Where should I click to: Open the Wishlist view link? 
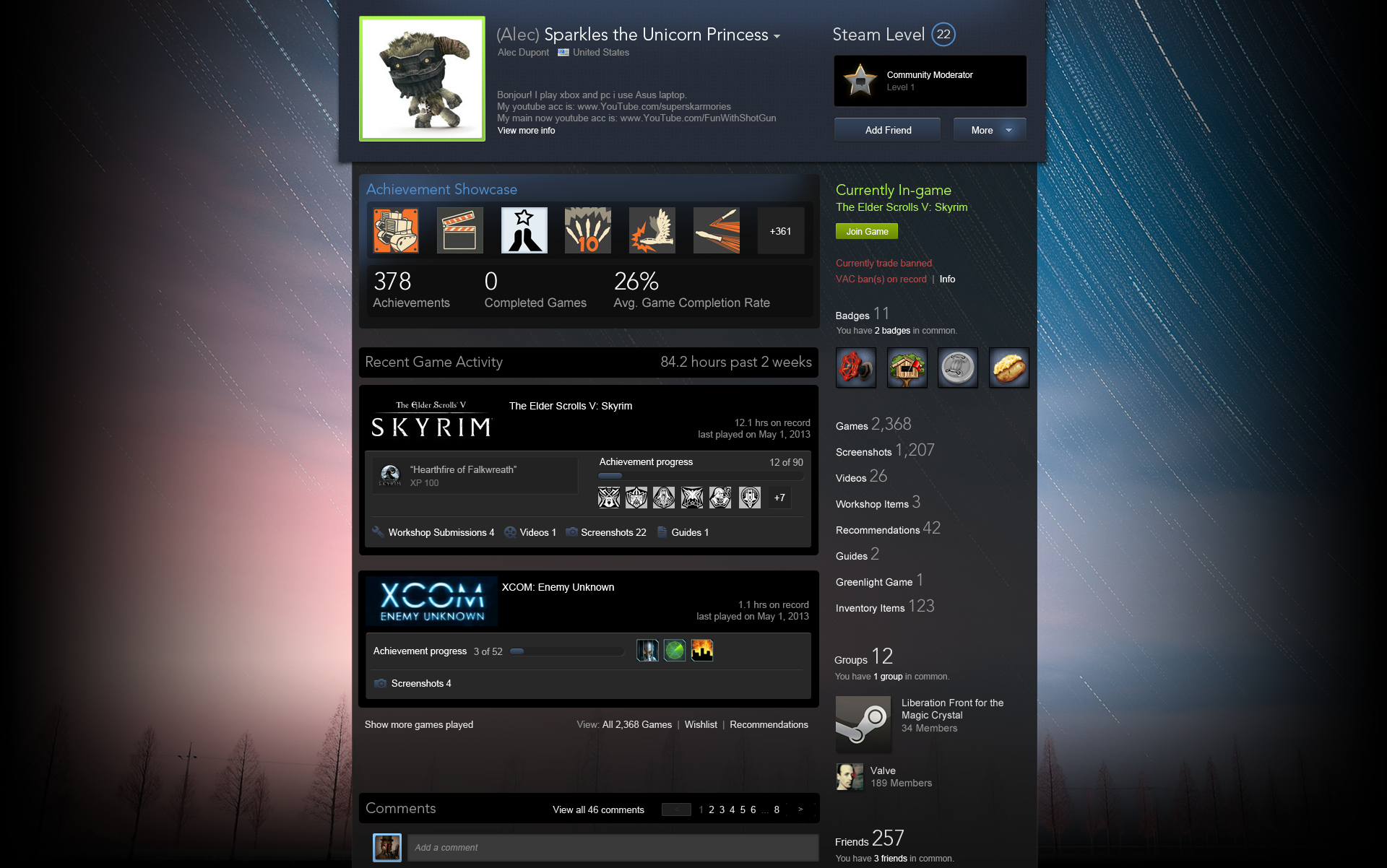(701, 724)
